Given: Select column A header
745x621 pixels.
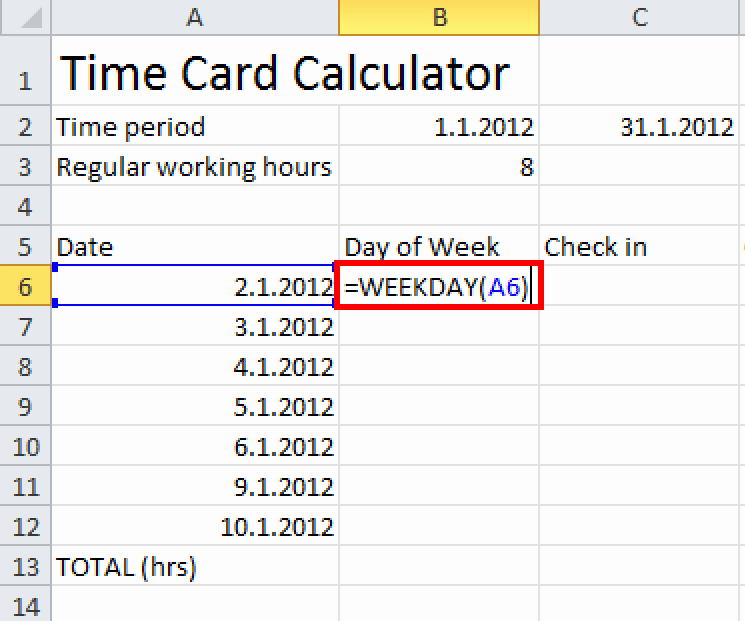Looking at the screenshot, I should coord(194,15).
